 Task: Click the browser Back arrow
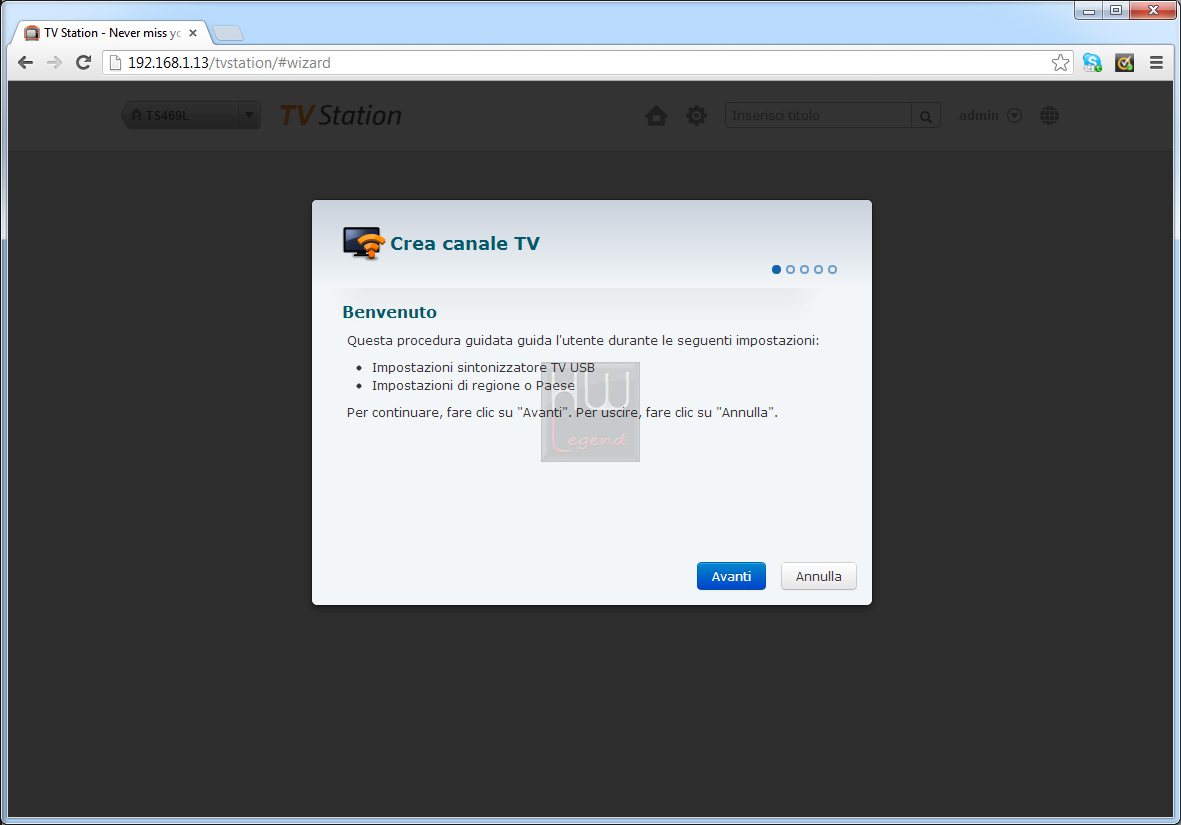26,63
